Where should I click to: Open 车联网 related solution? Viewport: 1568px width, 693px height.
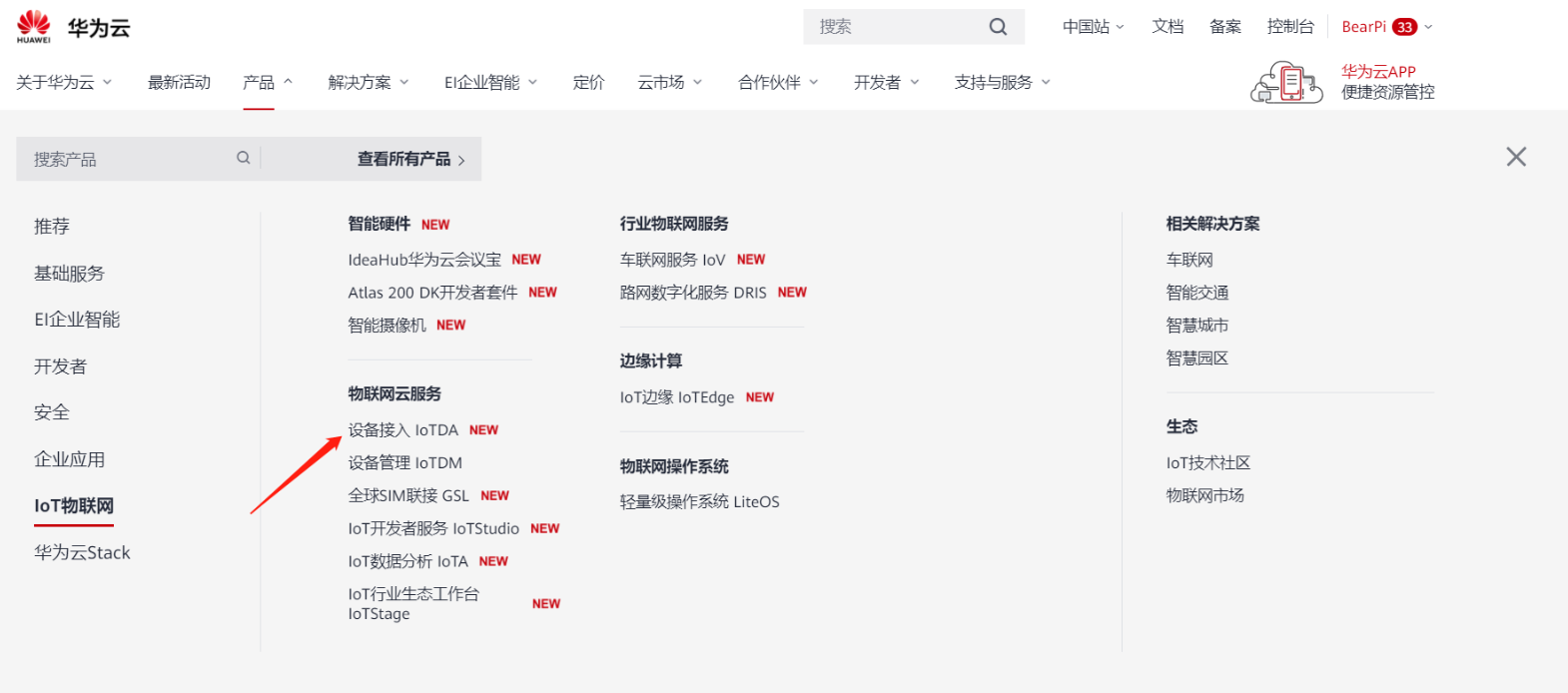[1189, 260]
